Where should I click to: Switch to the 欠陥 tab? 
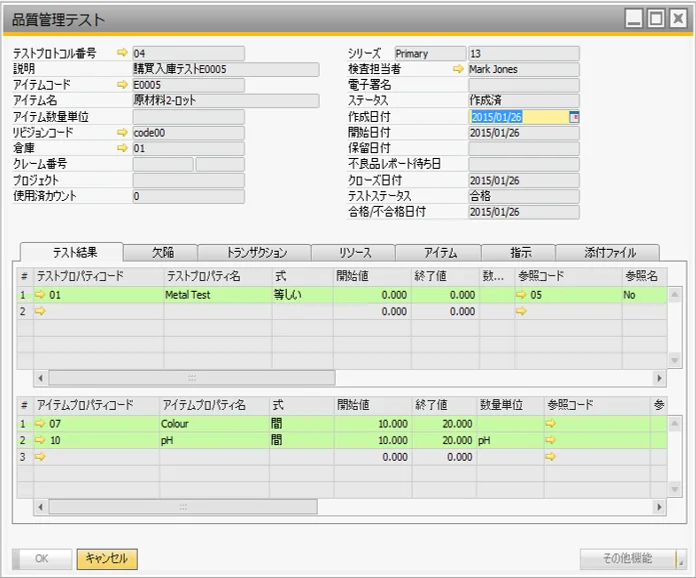161,253
